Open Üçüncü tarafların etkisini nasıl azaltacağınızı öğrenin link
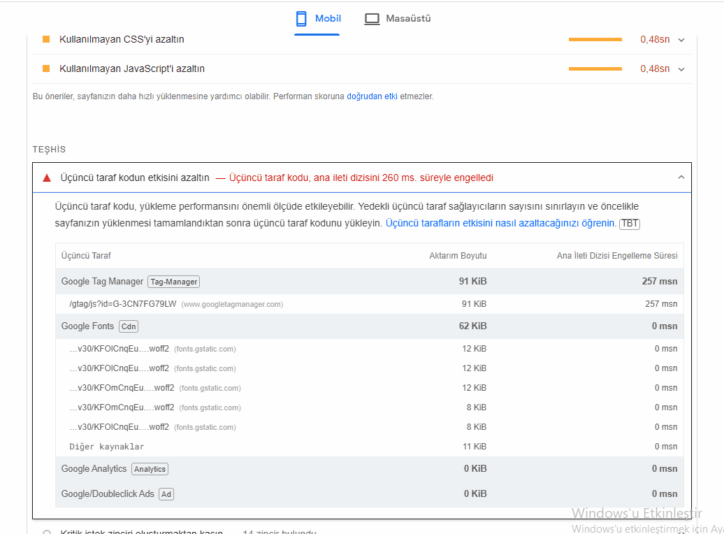Screen dimensions: 724x534 coord(500,223)
